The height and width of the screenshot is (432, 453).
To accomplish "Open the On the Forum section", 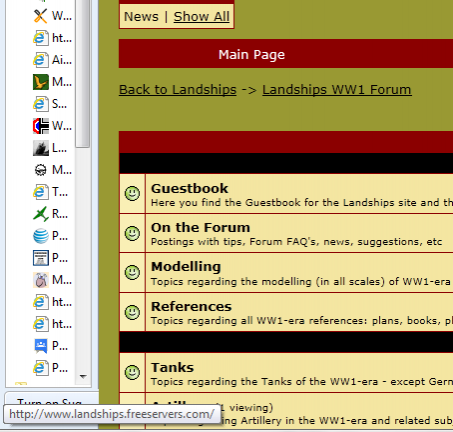I will click(x=201, y=227).
